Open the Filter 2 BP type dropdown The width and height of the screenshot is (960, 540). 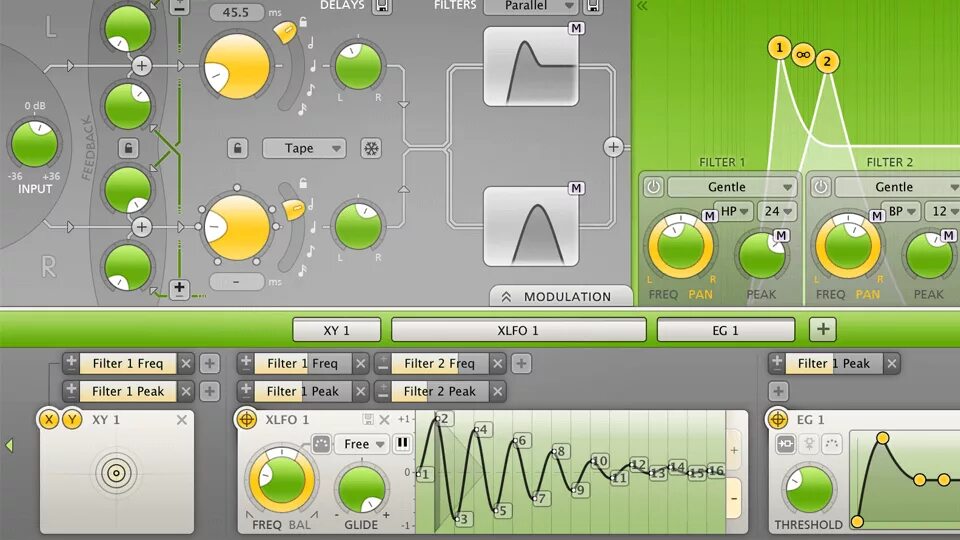[x=901, y=211]
